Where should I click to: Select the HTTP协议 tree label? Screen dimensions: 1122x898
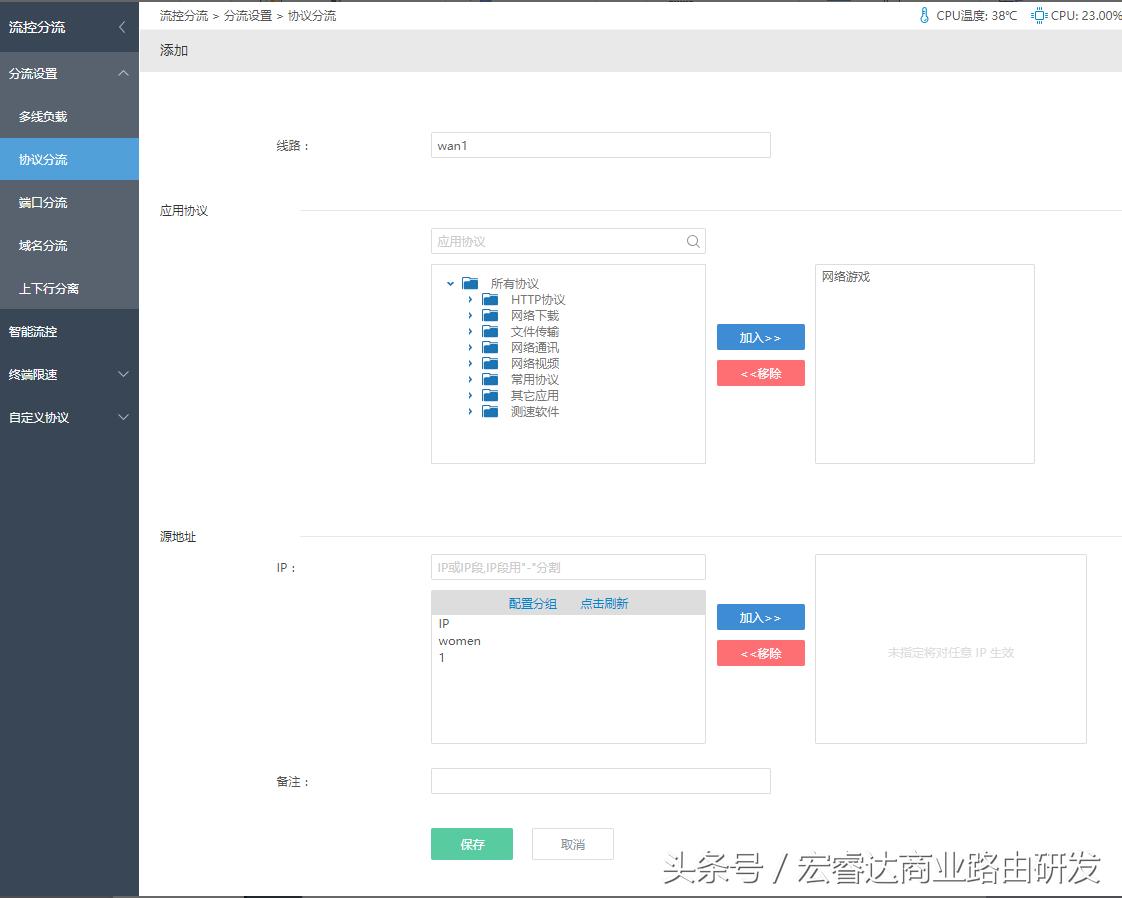pos(538,299)
